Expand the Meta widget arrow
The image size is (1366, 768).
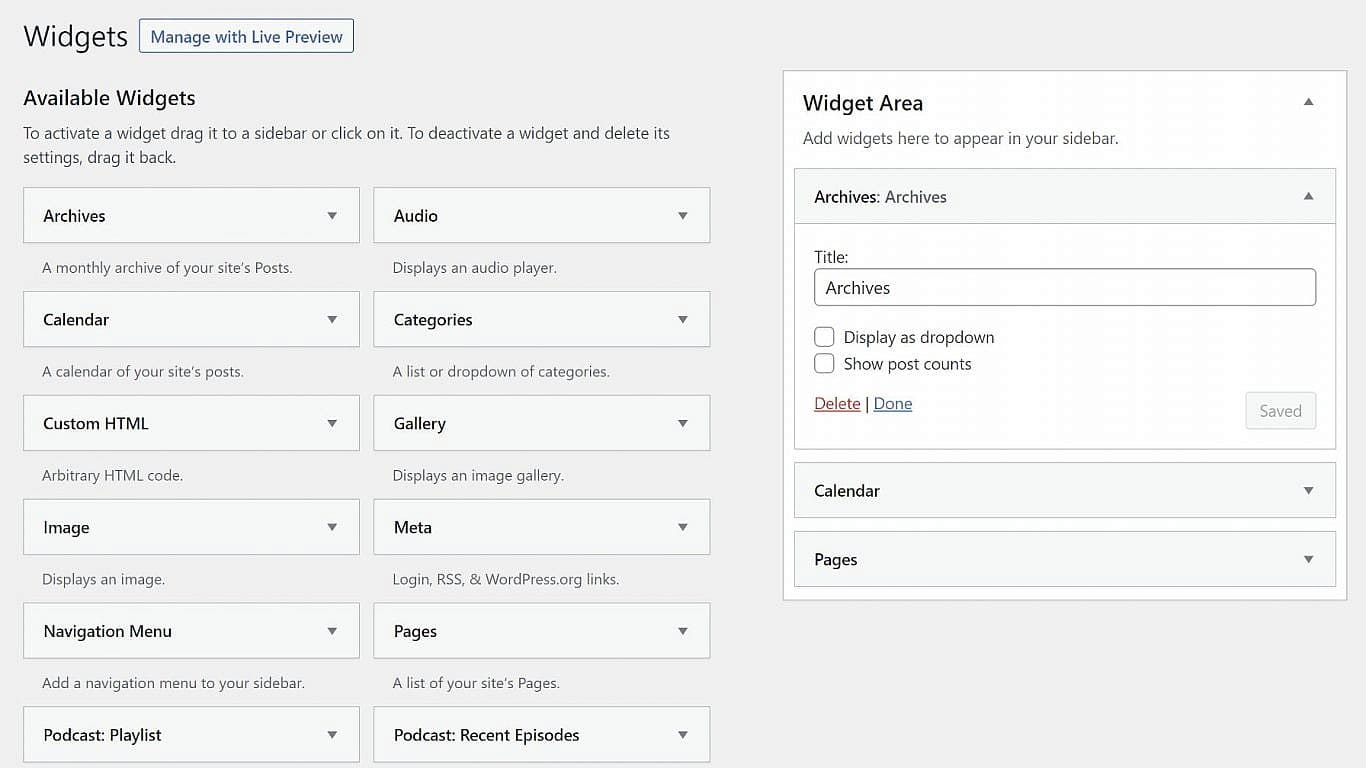coord(683,528)
